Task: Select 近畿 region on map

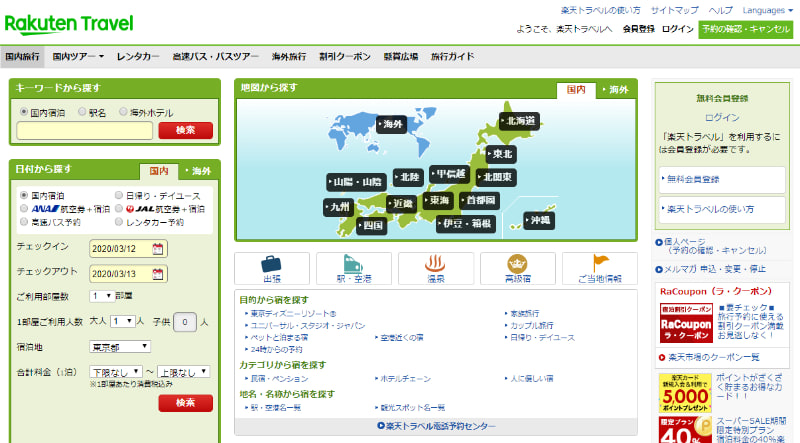Action: pos(401,204)
